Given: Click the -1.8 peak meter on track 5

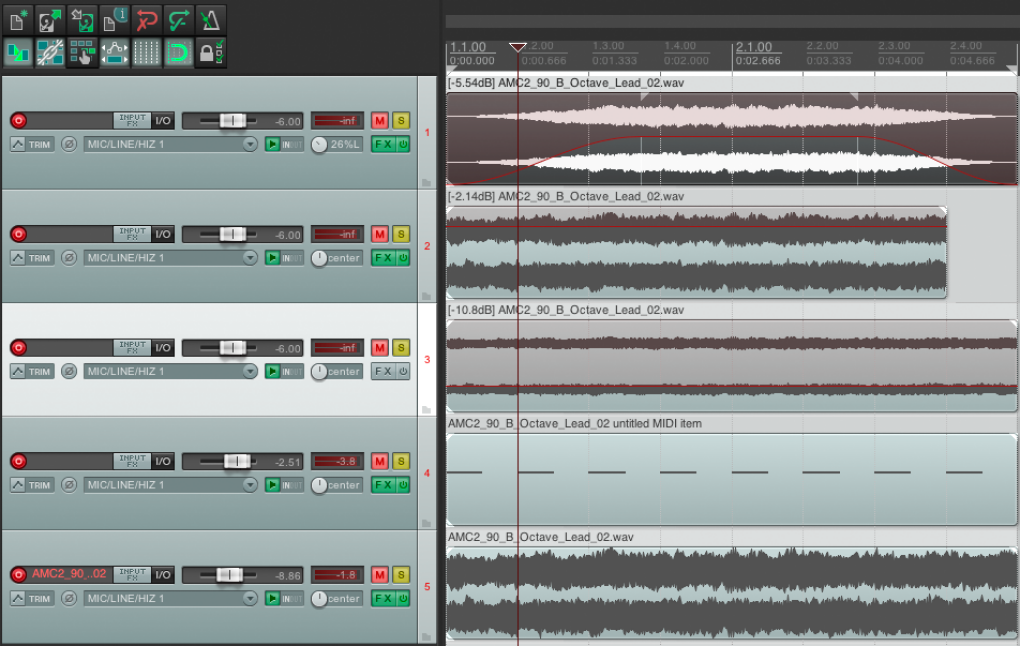Looking at the screenshot, I should click(337, 574).
